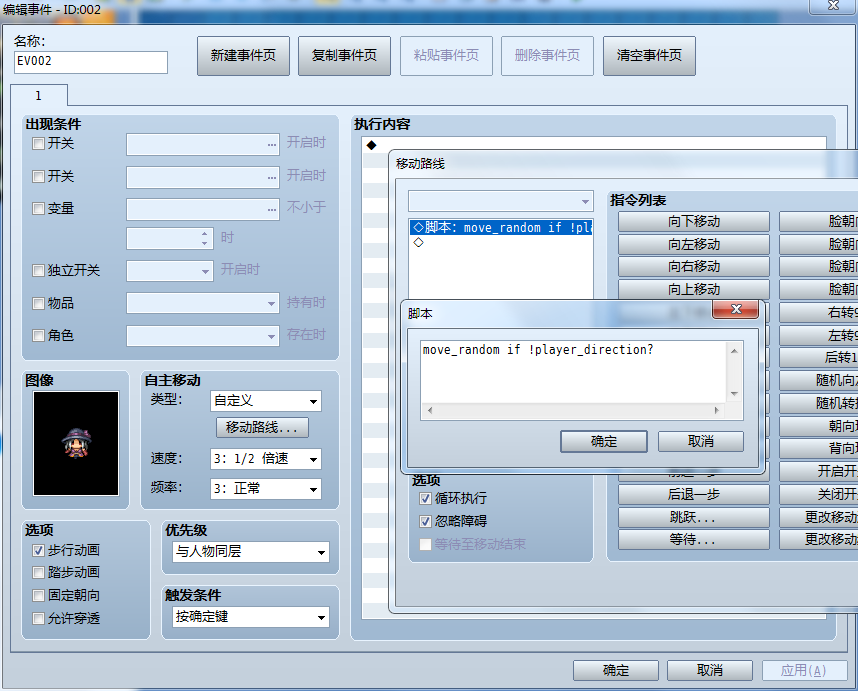Check the 固定朝向 option
Image resolution: width=858 pixels, height=691 pixels.
coord(38,595)
